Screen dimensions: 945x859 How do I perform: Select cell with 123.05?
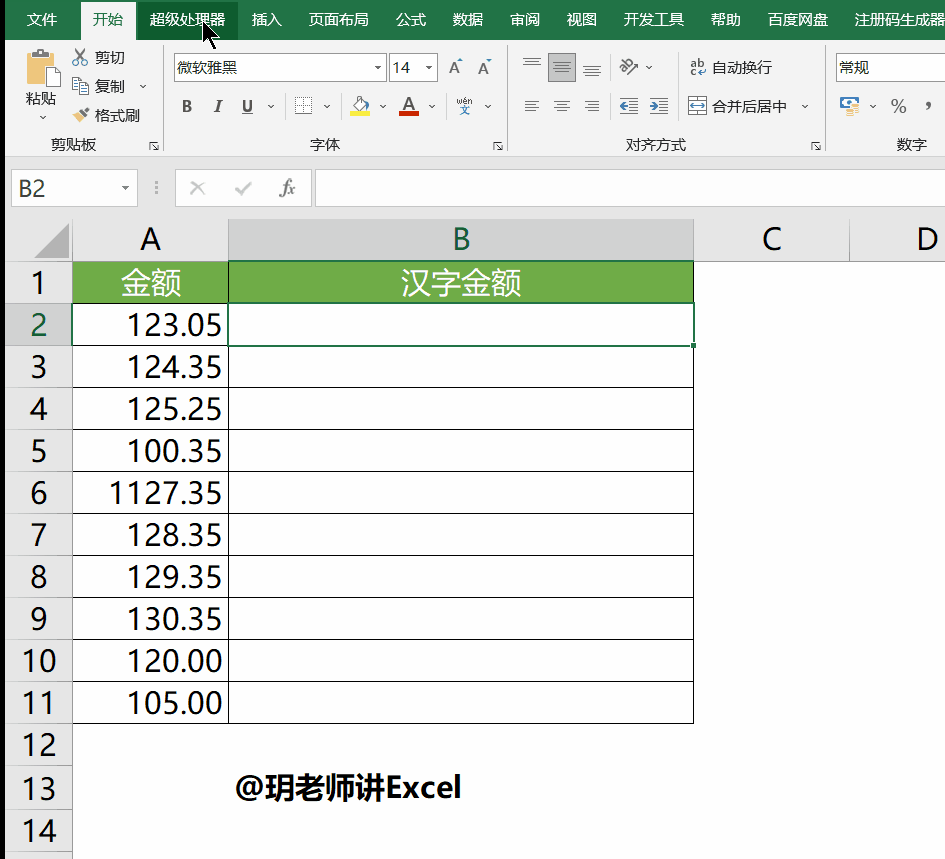[150, 325]
